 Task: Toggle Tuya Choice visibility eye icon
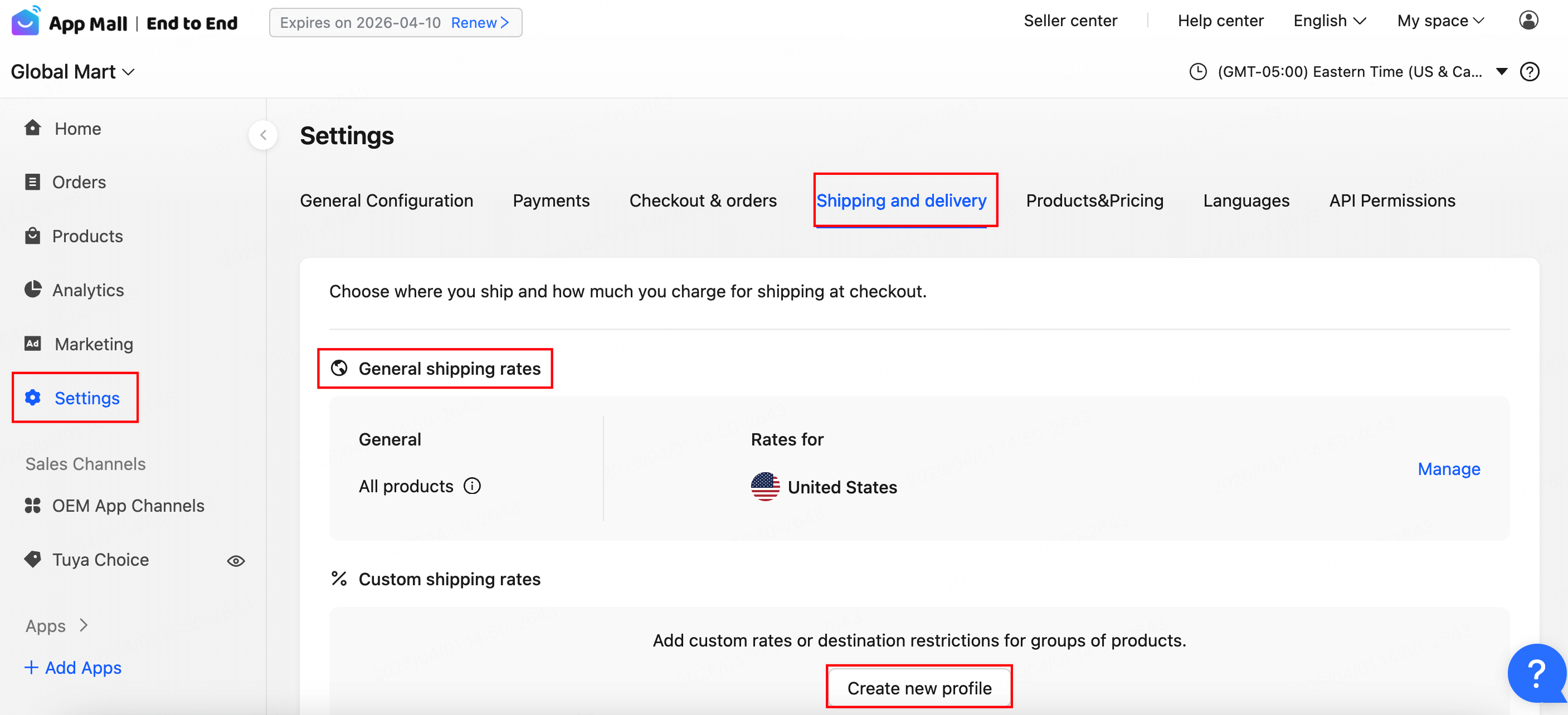click(x=236, y=560)
